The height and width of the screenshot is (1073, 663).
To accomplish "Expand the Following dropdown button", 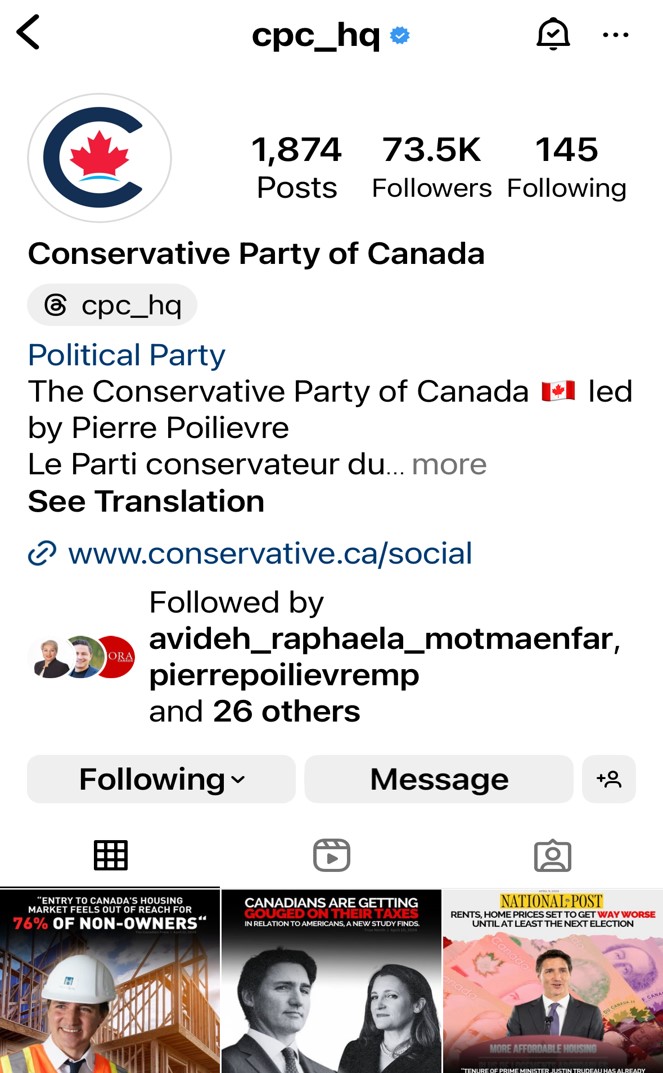I will pos(161,779).
